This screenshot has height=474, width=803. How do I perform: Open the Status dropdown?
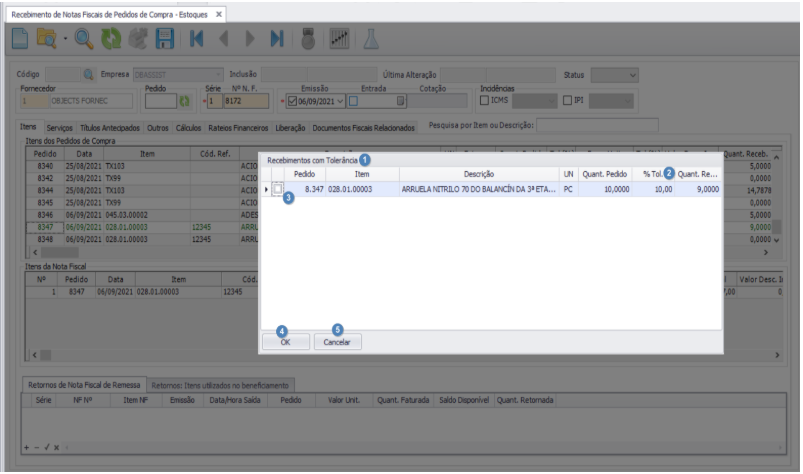(632, 75)
